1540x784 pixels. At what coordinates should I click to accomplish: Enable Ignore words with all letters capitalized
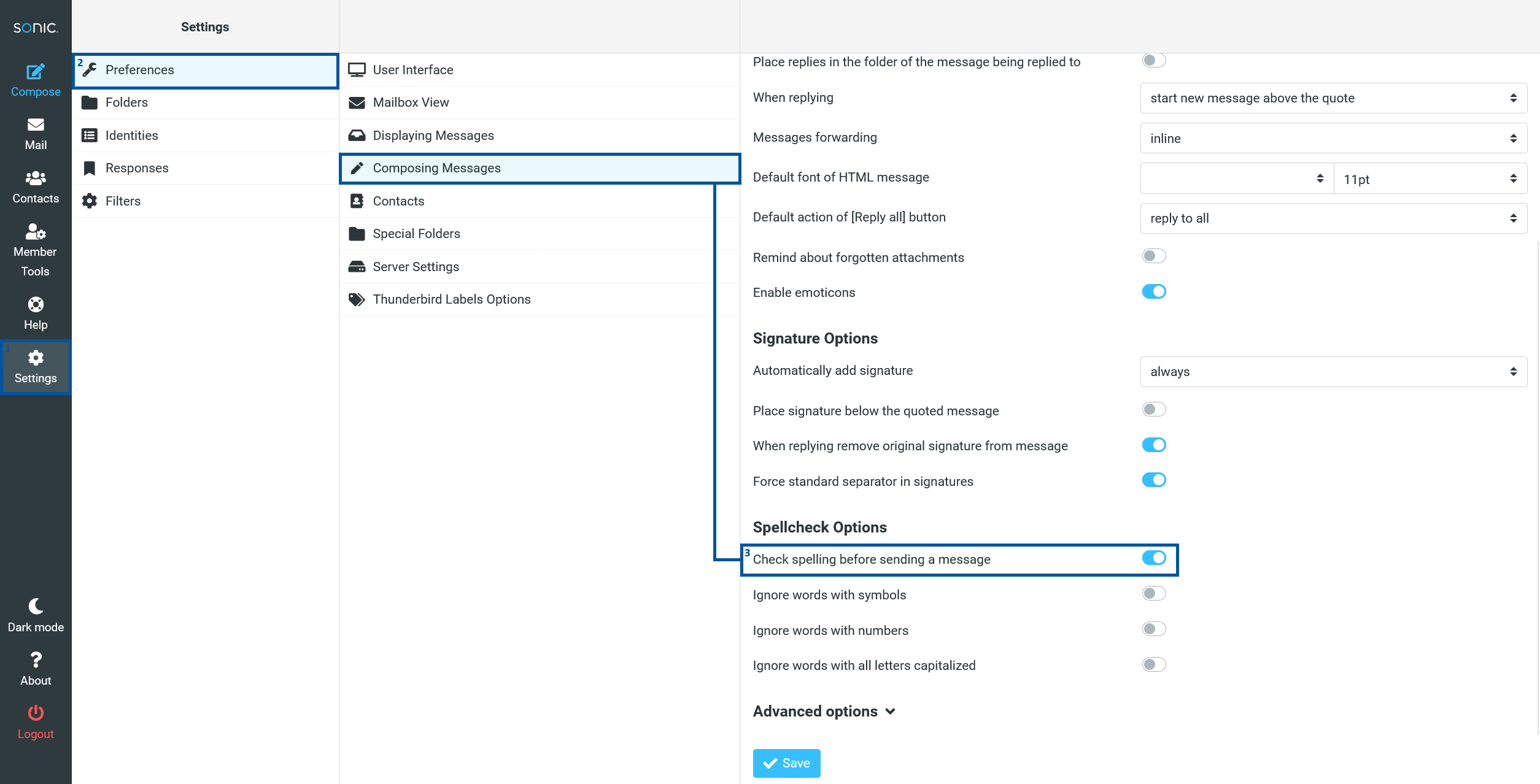point(1154,664)
